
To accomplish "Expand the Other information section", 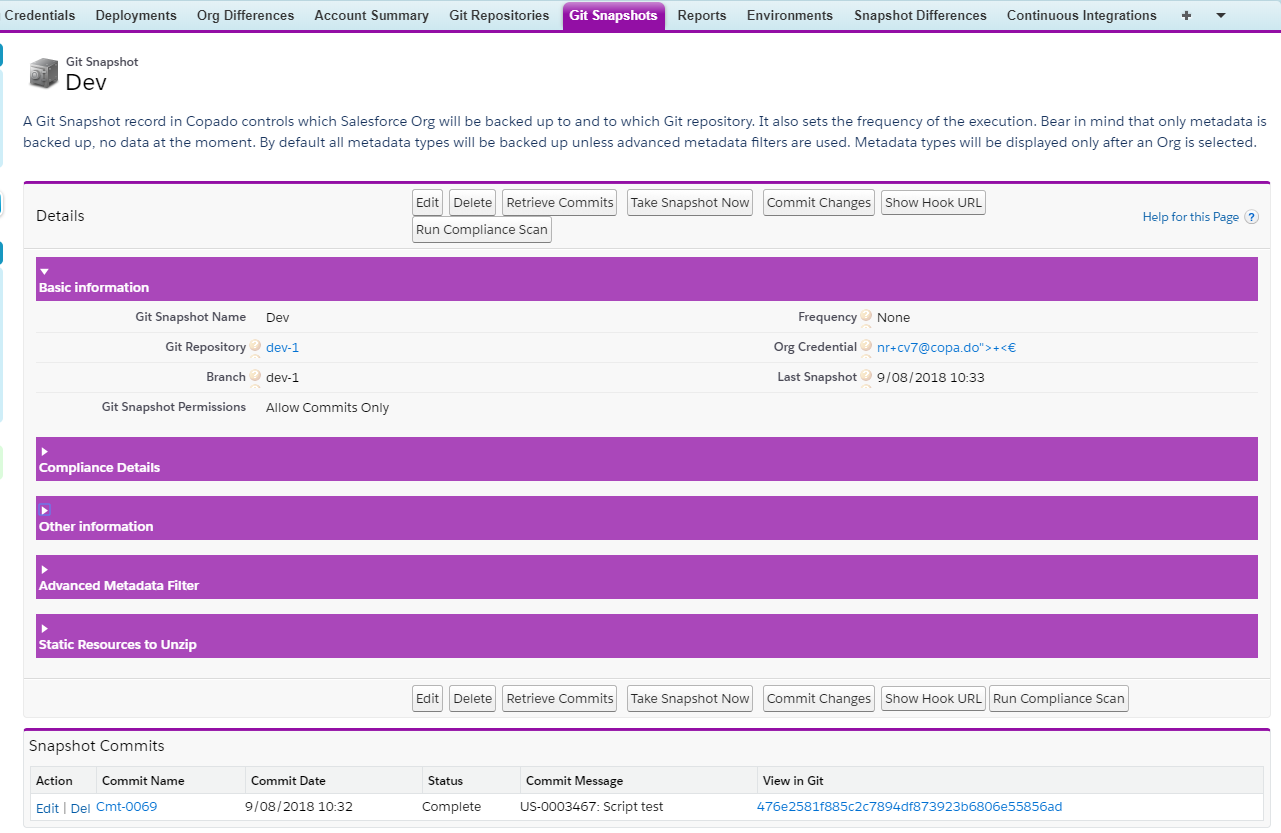I will click(x=44, y=510).
